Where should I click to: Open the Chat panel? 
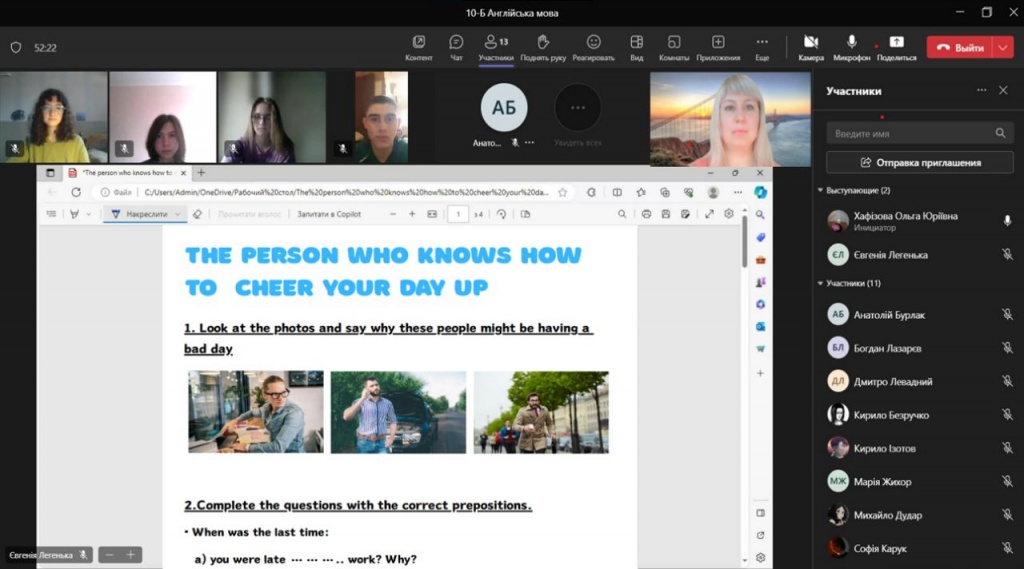456,42
